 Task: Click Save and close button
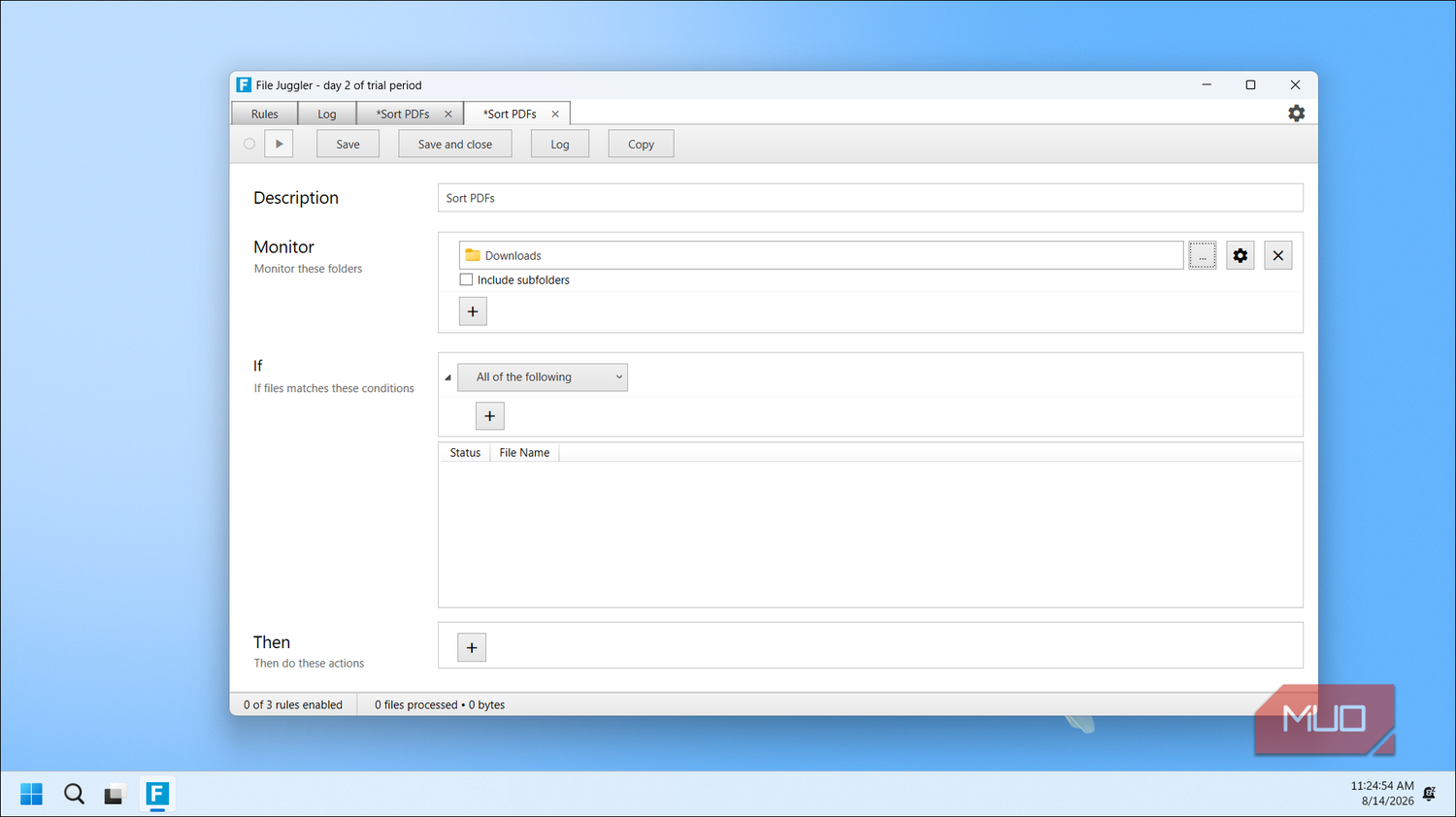[x=455, y=144]
